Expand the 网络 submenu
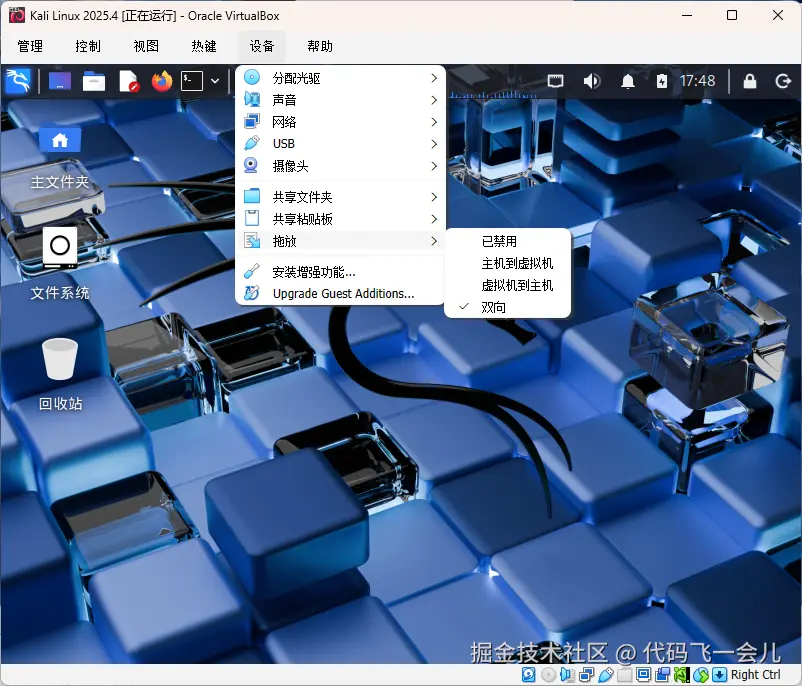802x686 pixels. coord(341,122)
